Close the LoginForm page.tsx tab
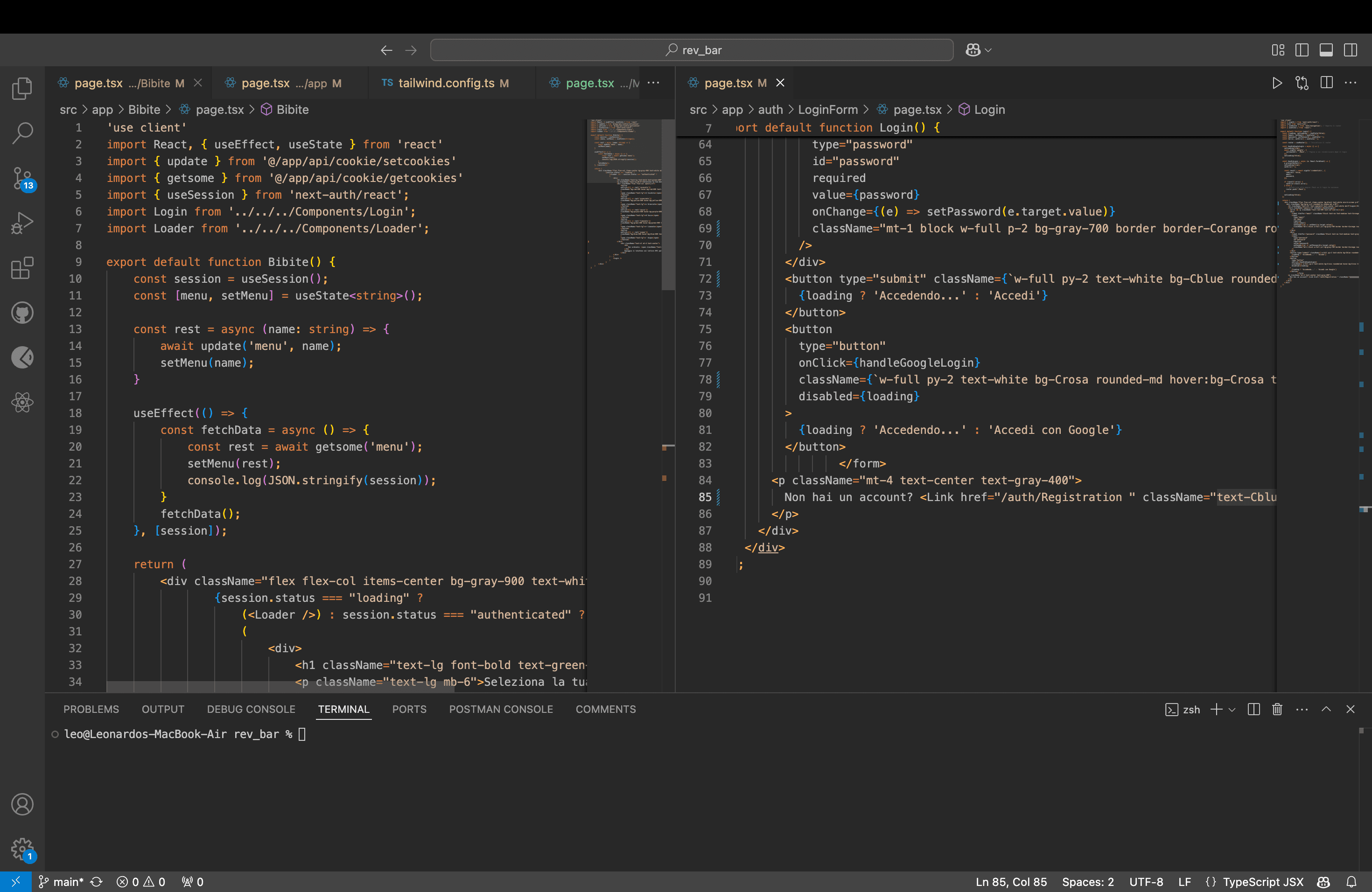 point(780,83)
